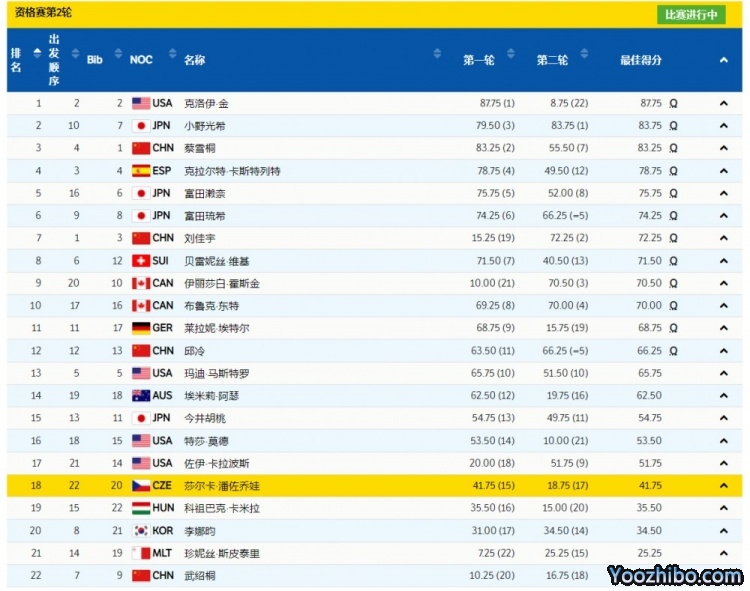Click the Germany flag beside 莱拉妮·埃特尔
This screenshot has width=750, height=591.
(140, 328)
